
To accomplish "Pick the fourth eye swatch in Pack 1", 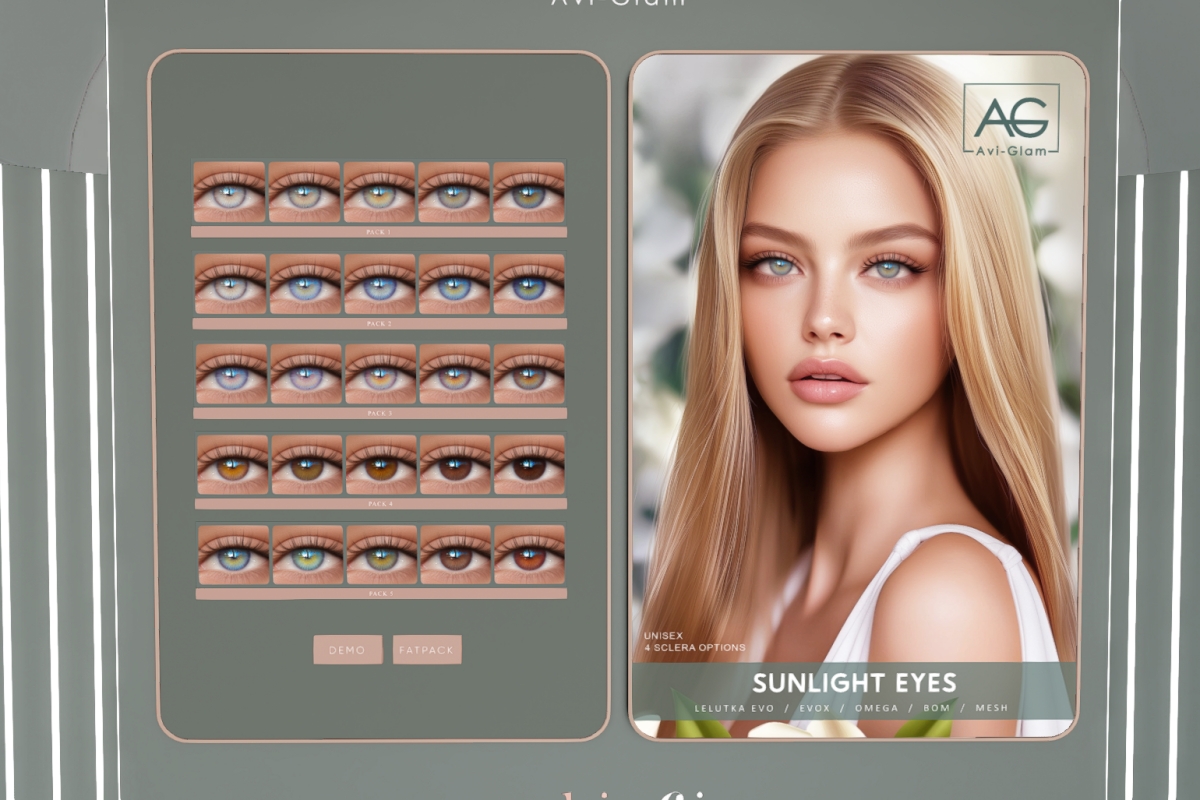I will click(454, 192).
